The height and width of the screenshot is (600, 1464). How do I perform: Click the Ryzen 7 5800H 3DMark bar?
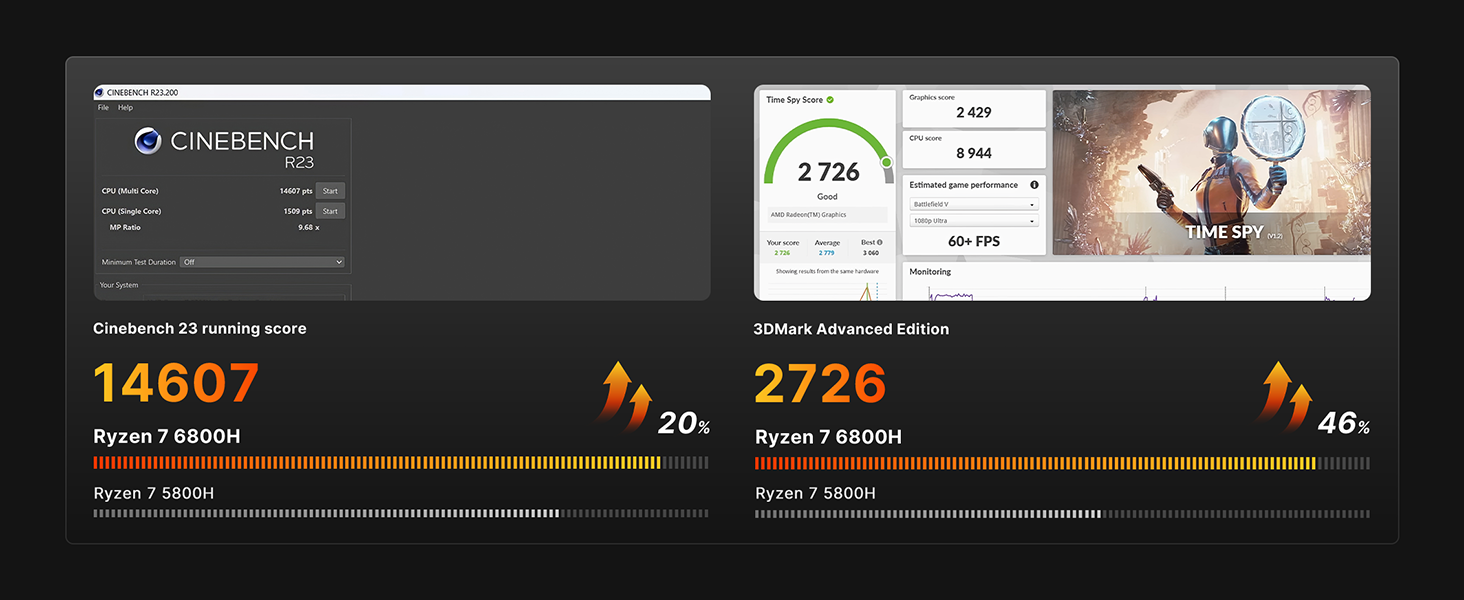click(1062, 513)
